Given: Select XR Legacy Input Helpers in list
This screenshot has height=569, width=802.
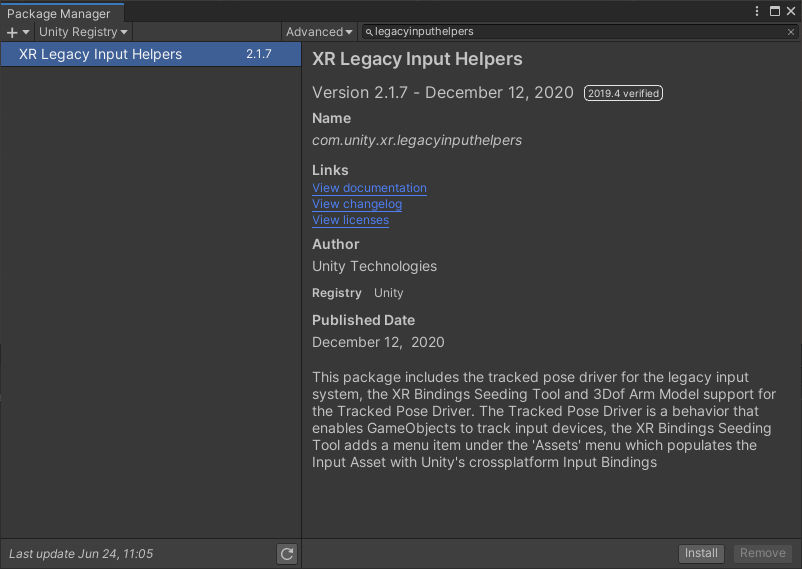Looking at the screenshot, I should coord(151,54).
